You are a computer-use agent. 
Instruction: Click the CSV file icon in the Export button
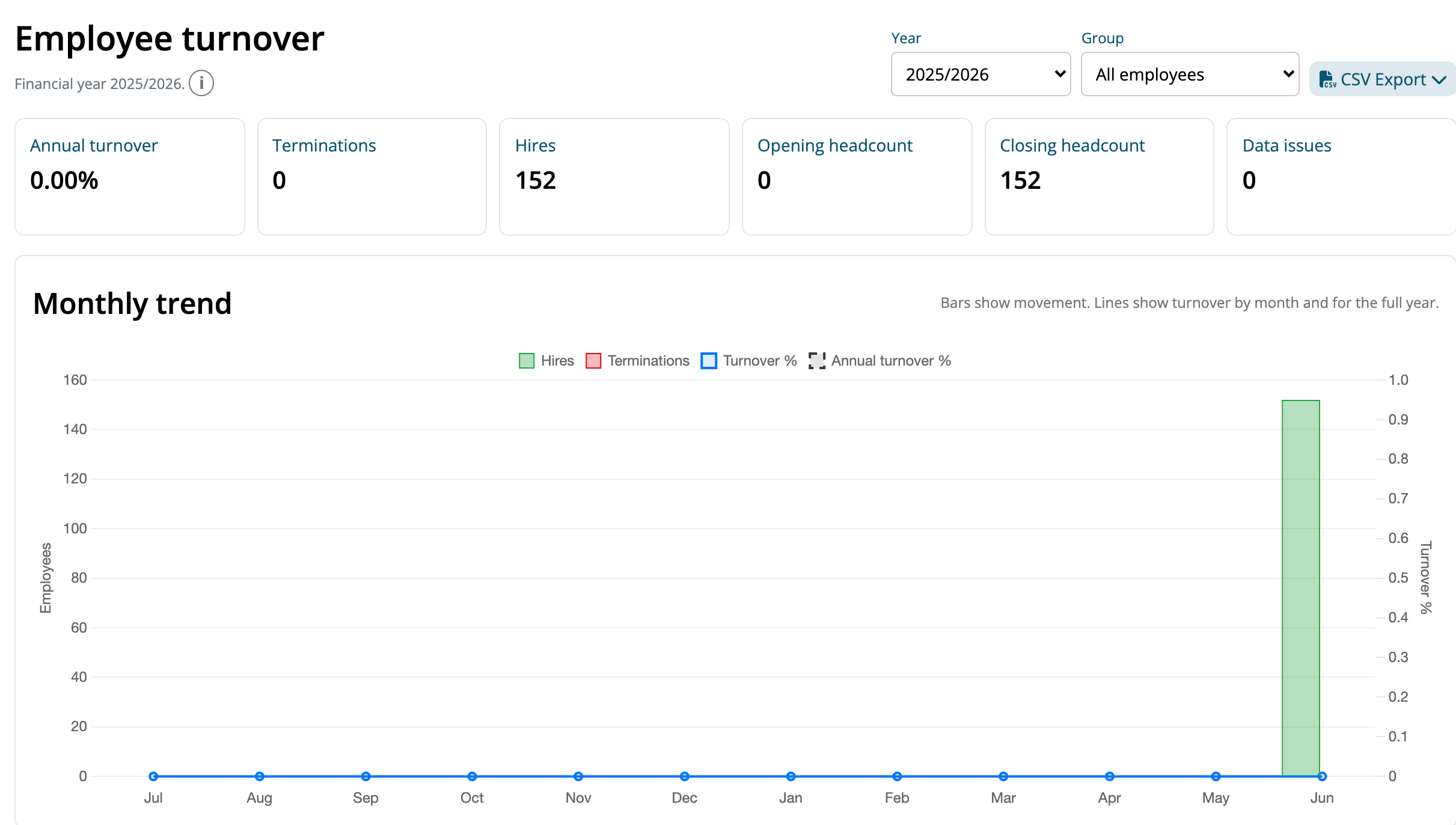coord(1327,79)
